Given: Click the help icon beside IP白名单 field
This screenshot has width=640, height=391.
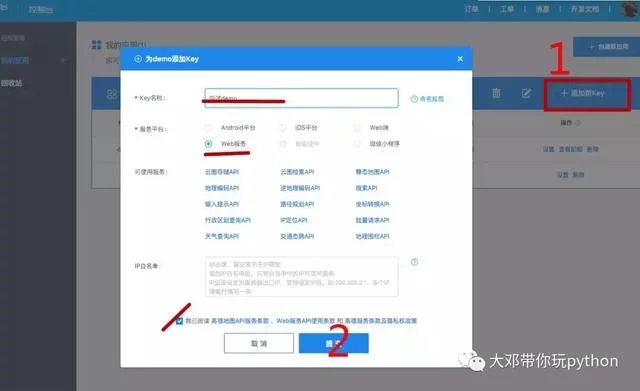Looking at the screenshot, I should [x=414, y=262].
